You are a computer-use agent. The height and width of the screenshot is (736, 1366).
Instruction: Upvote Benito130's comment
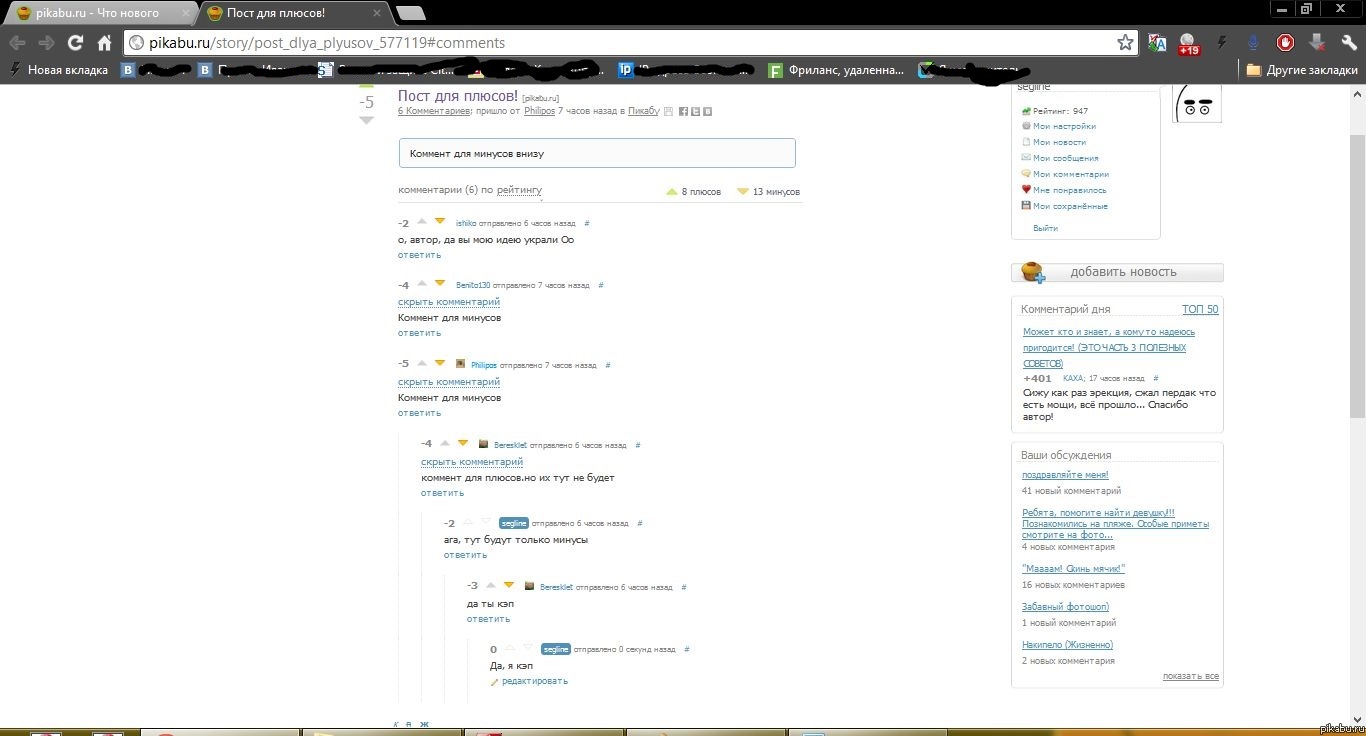(422, 283)
